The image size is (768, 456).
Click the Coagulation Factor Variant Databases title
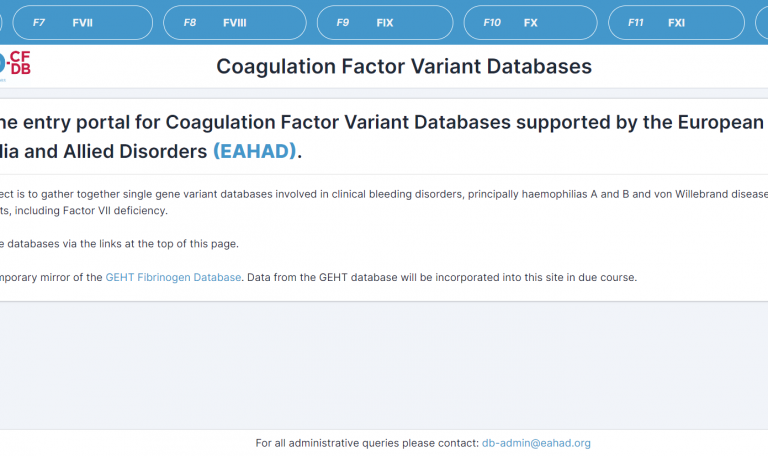[404, 67]
